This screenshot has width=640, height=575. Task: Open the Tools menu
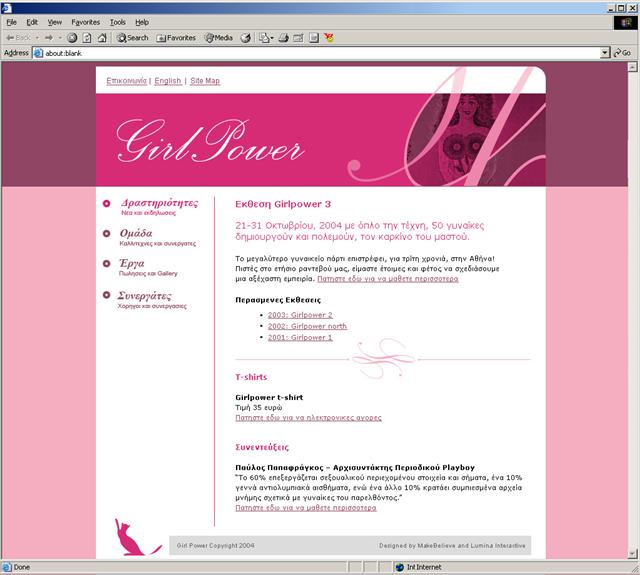click(x=118, y=22)
